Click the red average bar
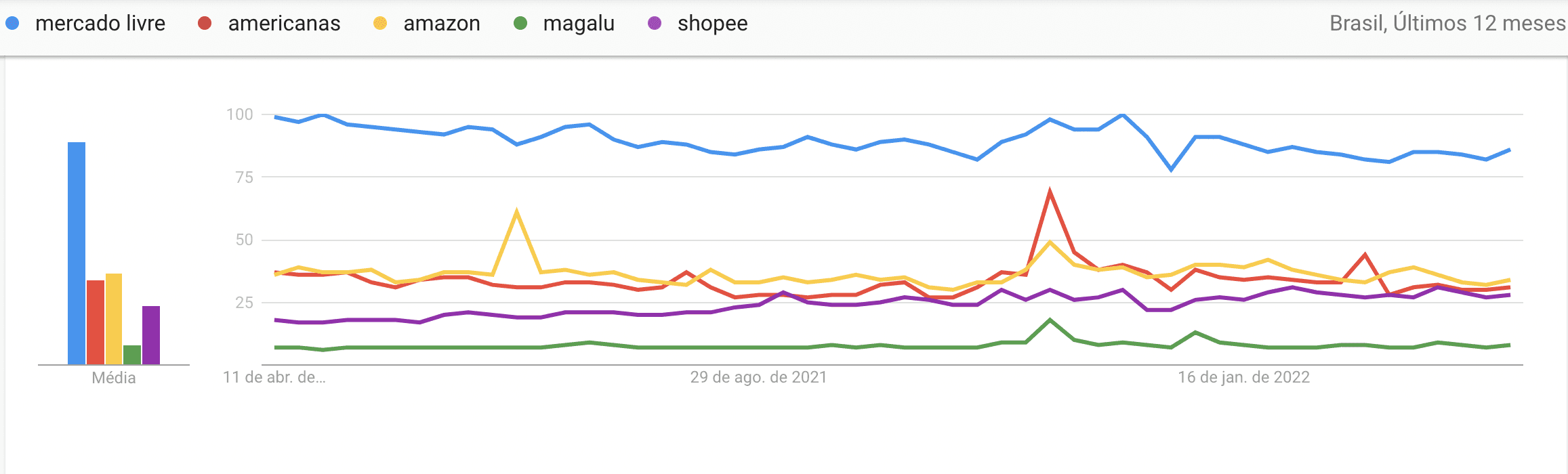 pos(96,322)
